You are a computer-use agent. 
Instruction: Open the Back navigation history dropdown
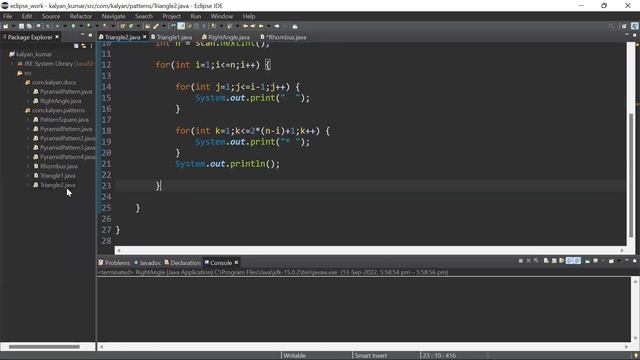click(269, 26)
